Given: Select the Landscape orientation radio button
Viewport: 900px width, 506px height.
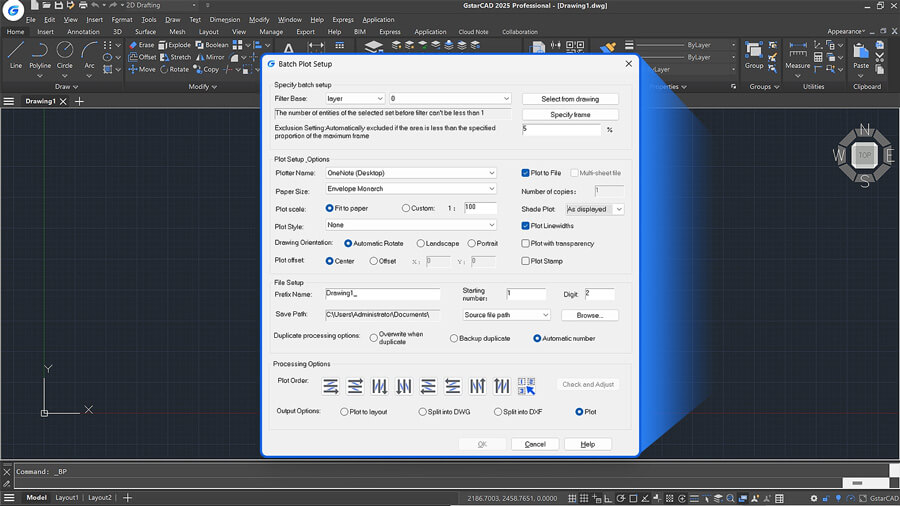Looking at the screenshot, I should 421,243.
